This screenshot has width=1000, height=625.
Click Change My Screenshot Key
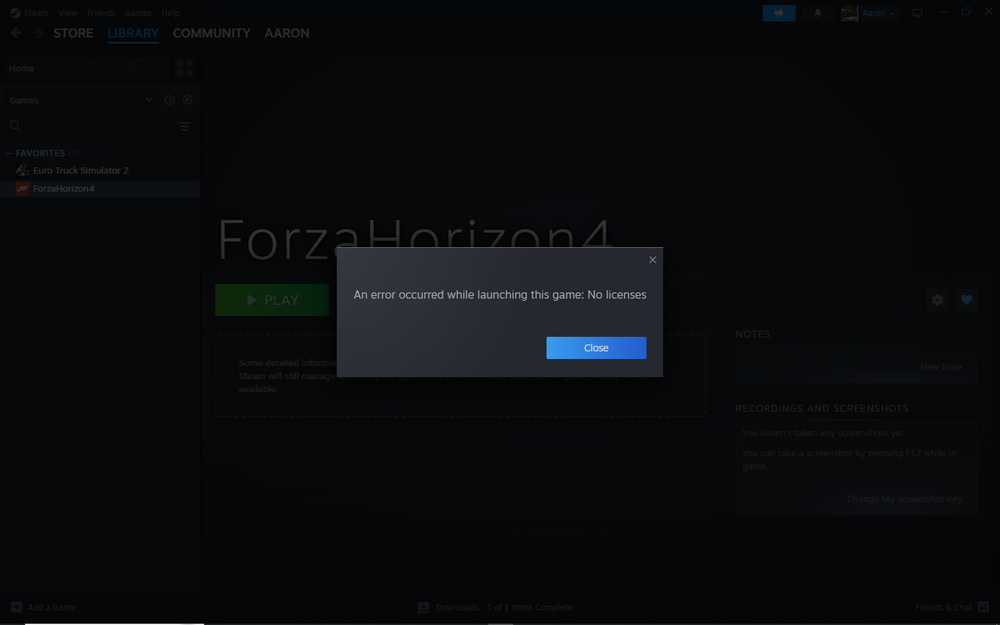[904, 499]
